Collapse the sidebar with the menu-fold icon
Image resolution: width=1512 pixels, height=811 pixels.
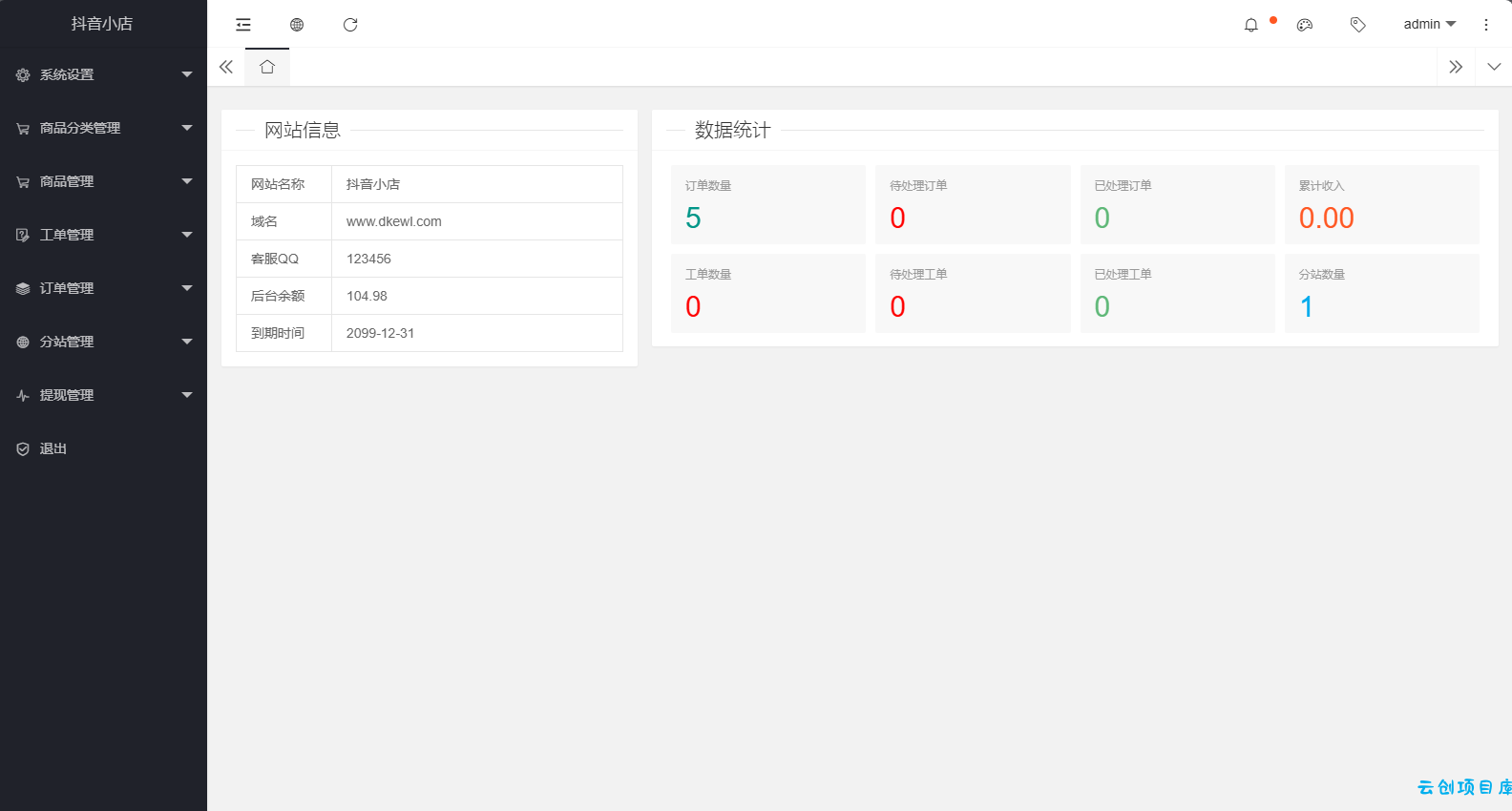coord(243,25)
